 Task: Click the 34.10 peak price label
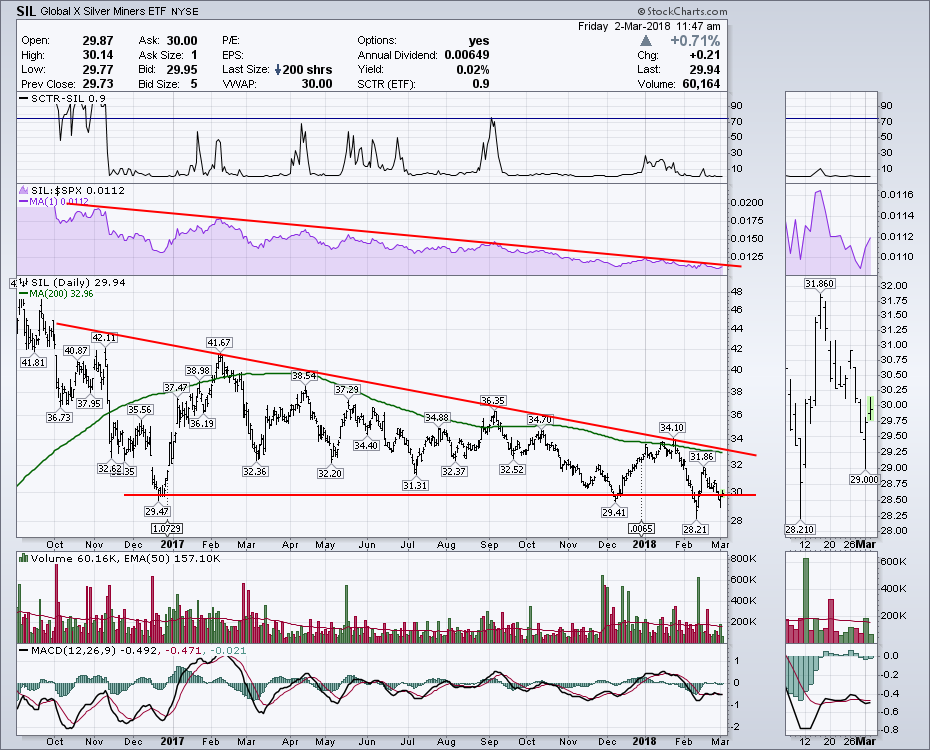click(x=672, y=427)
